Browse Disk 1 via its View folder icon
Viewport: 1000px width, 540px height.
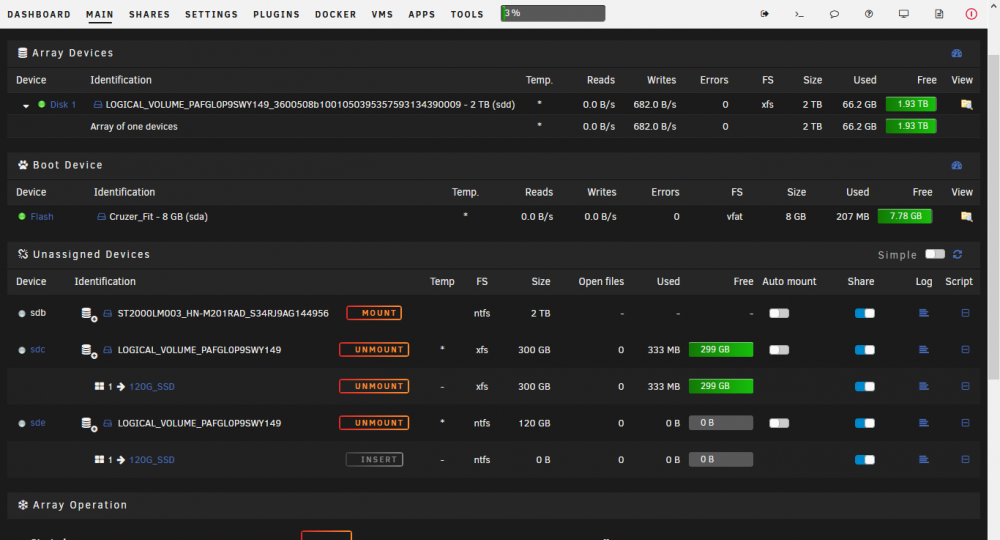pos(966,105)
